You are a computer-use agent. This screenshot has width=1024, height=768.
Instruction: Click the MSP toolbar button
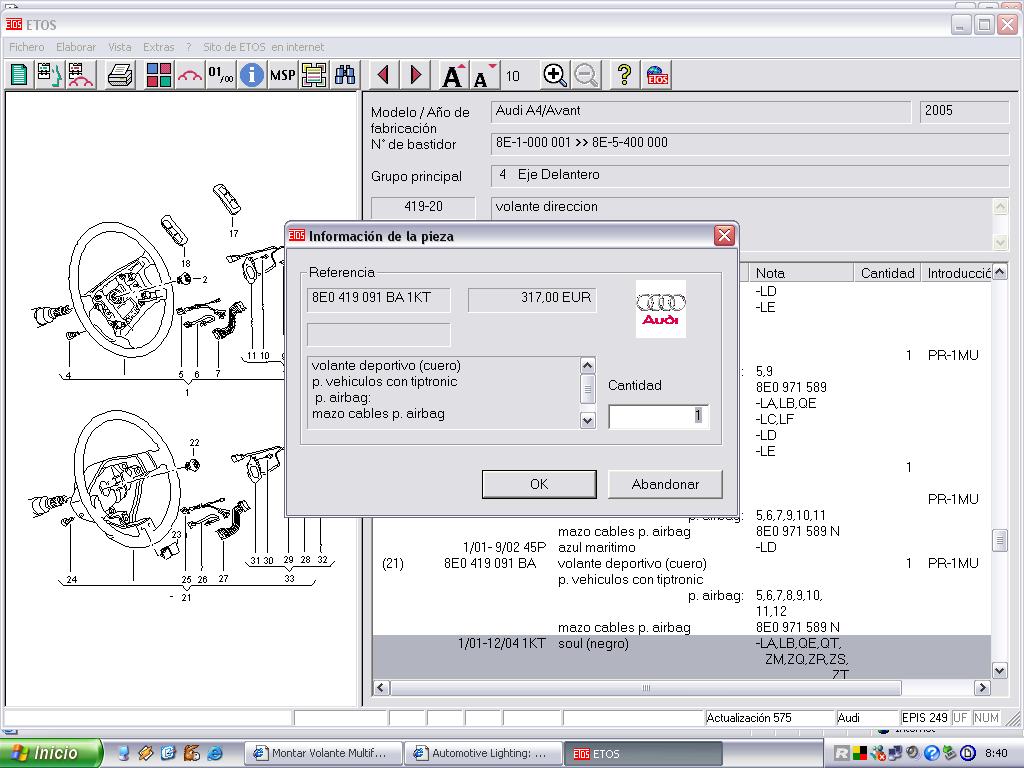283,75
